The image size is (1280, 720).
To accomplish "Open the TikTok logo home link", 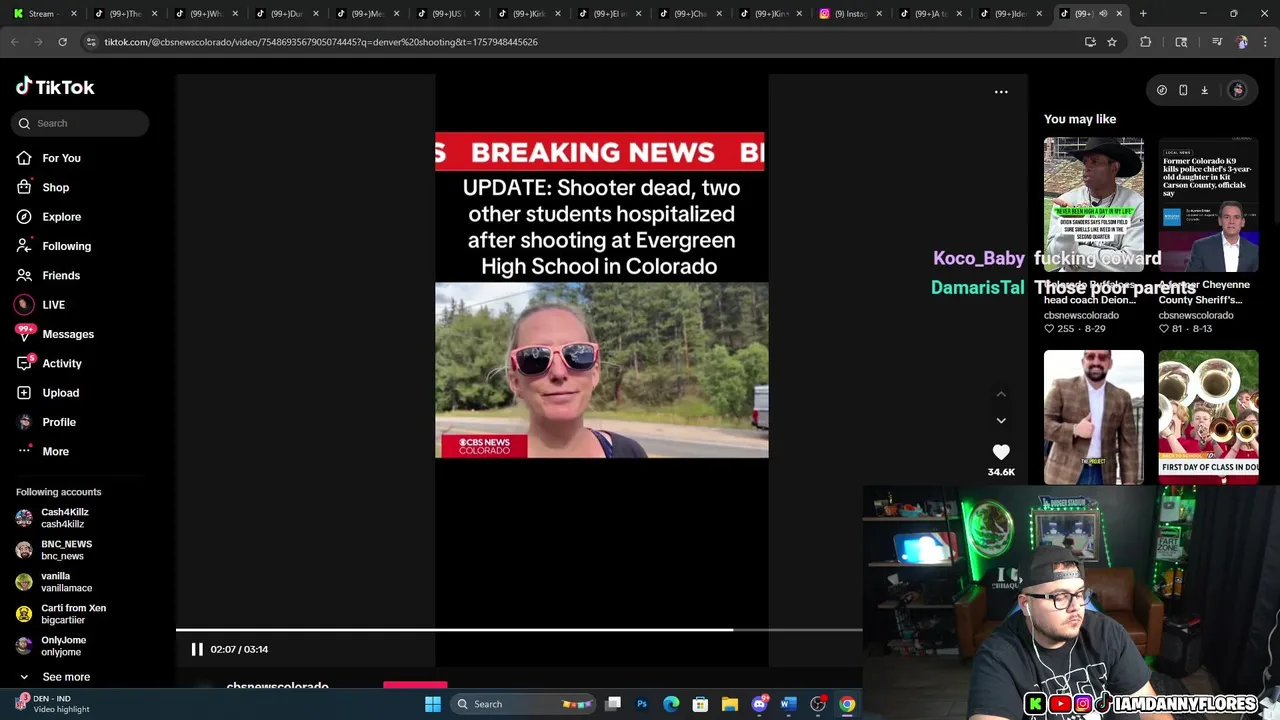I will (55, 87).
